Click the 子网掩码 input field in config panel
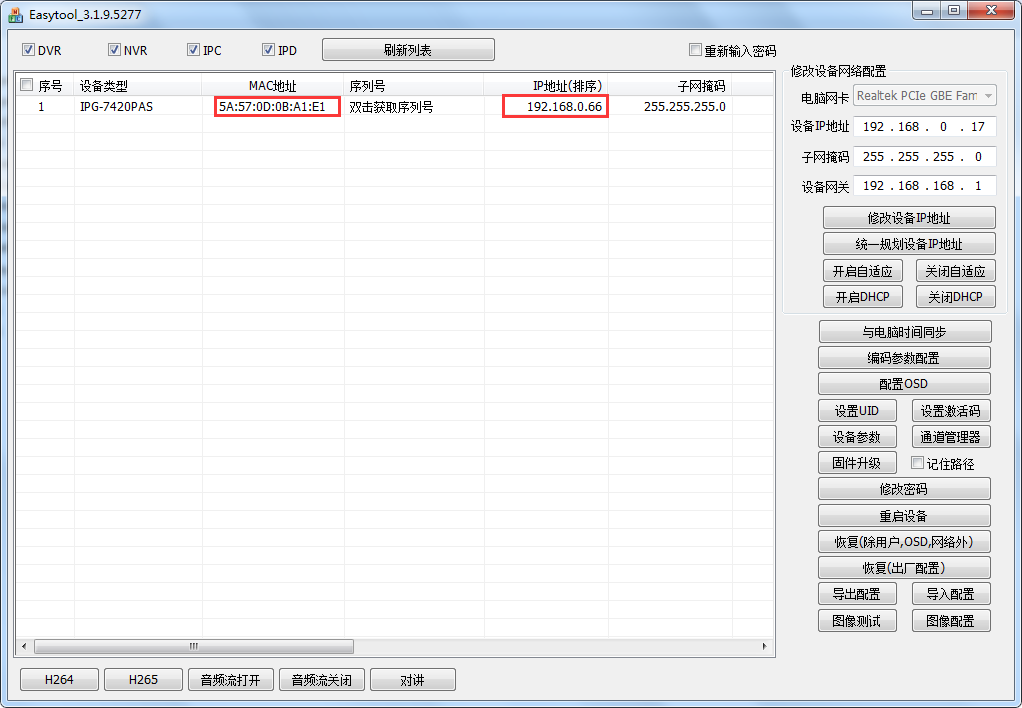The height and width of the screenshot is (708, 1022). coord(924,156)
